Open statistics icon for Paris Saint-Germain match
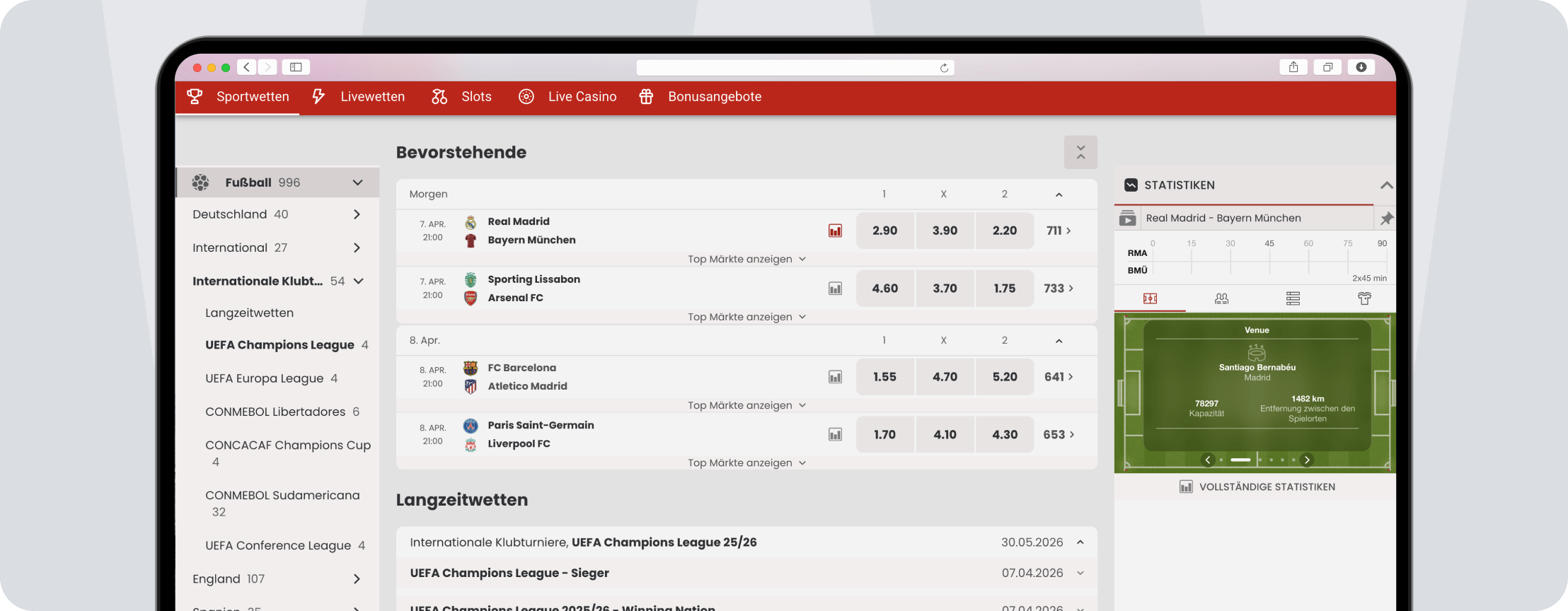1568x611 pixels. point(835,434)
